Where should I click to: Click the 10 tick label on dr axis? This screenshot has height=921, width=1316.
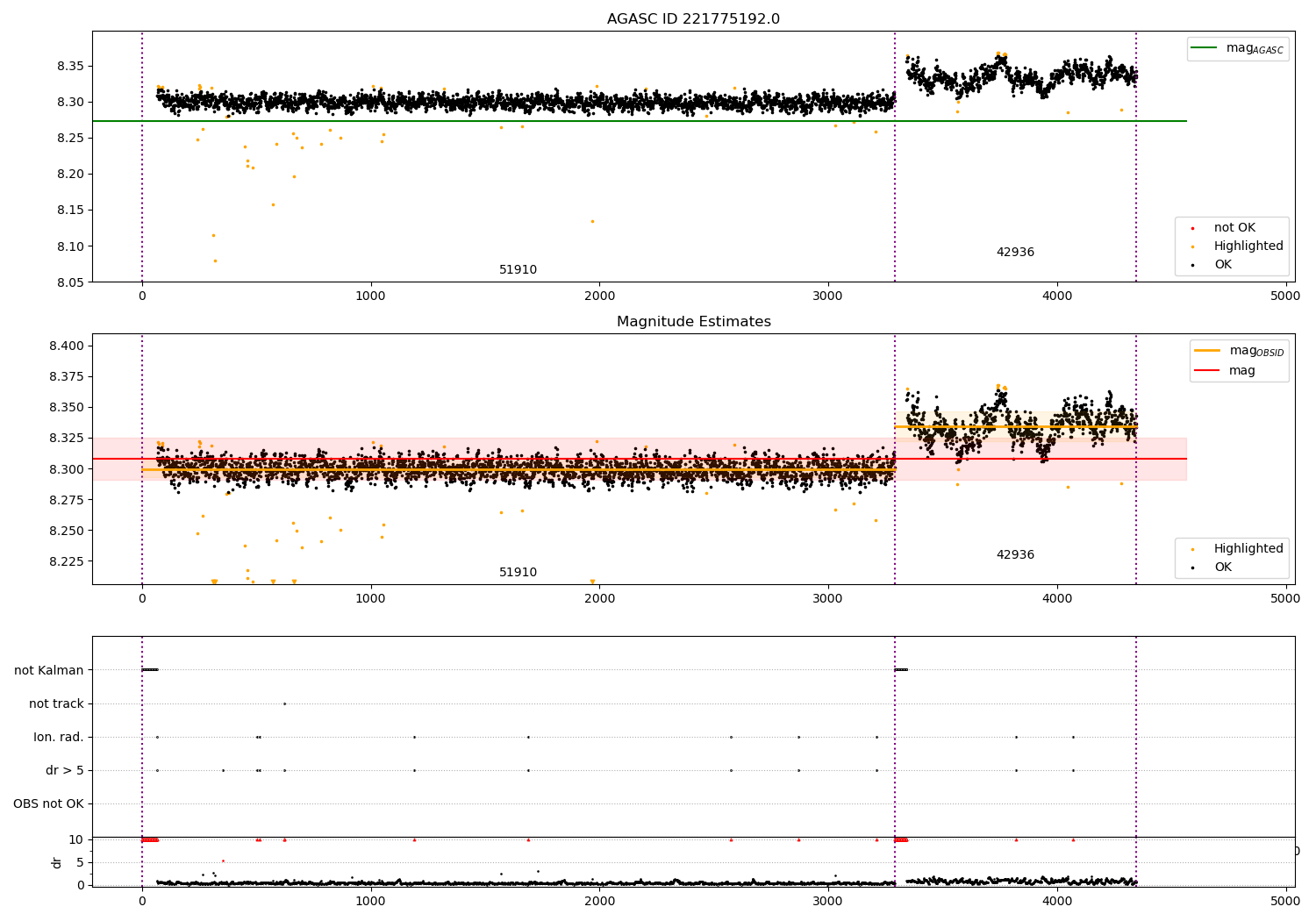click(x=76, y=839)
